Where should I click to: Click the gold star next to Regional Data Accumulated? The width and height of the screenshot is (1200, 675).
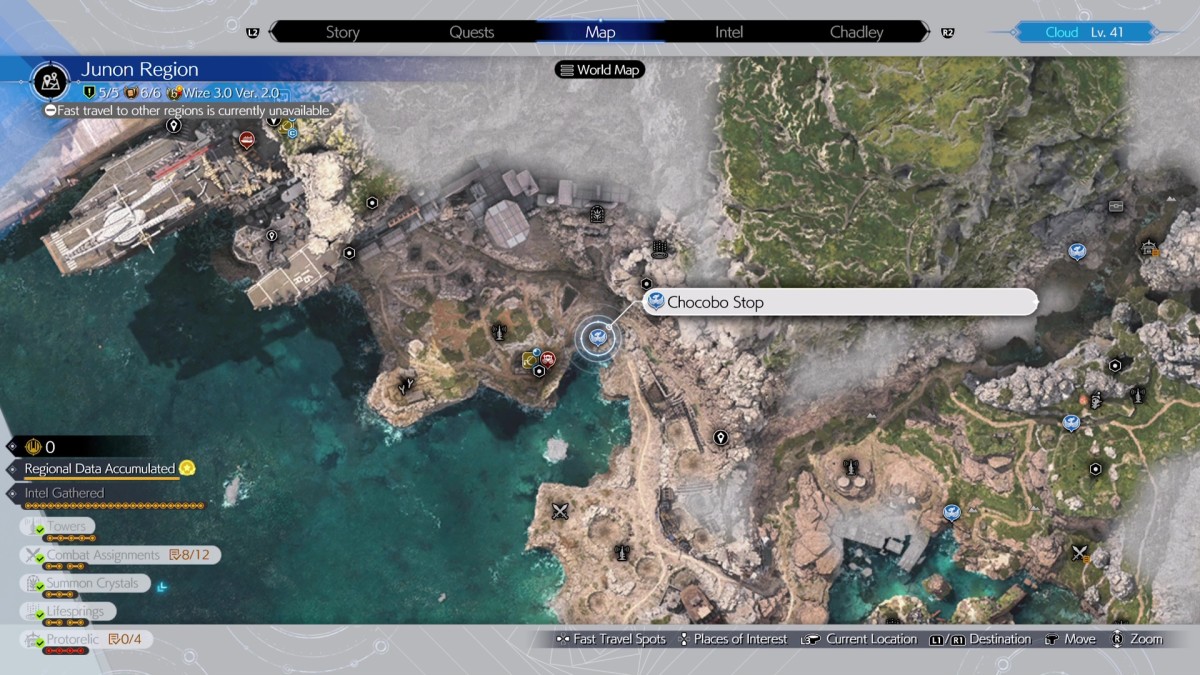(187, 468)
